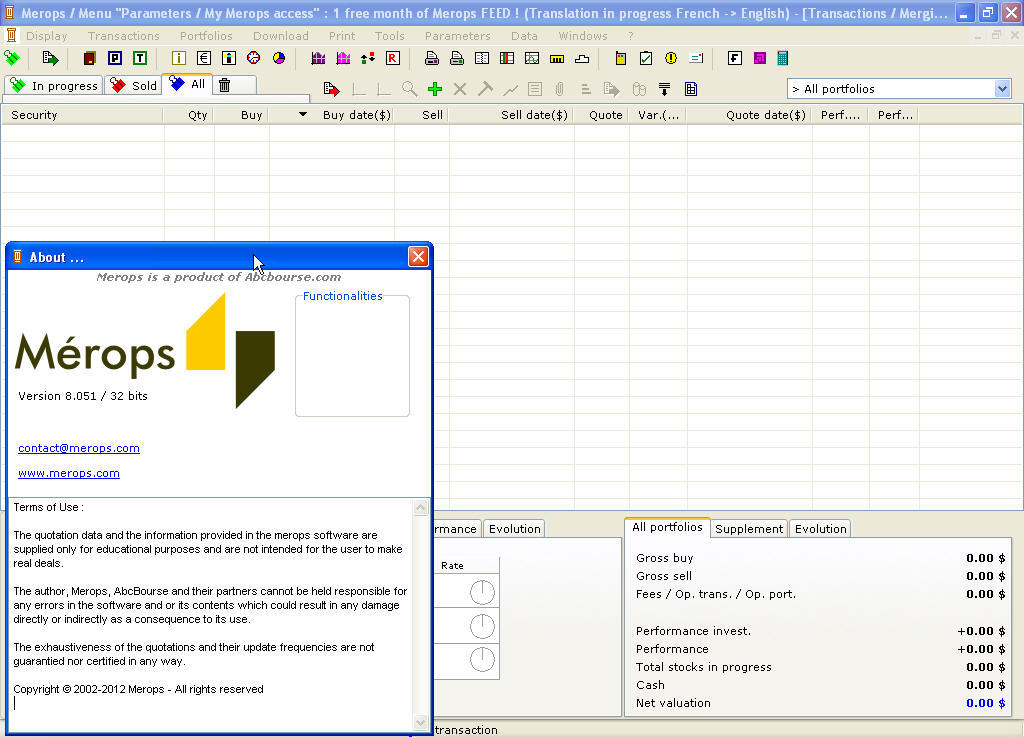Click the pie chart toolbar icon
Screen dimensions: 1024x738
[x=279, y=58]
